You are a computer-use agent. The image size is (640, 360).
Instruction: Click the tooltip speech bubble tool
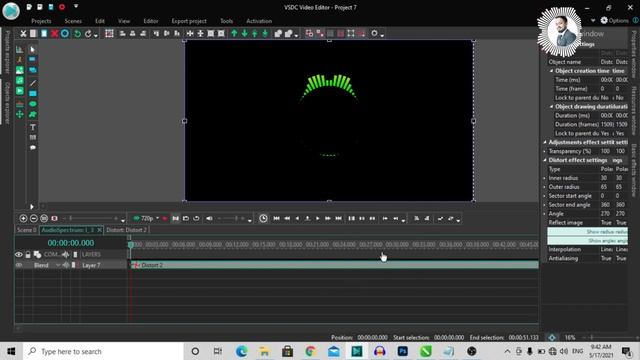[33, 148]
